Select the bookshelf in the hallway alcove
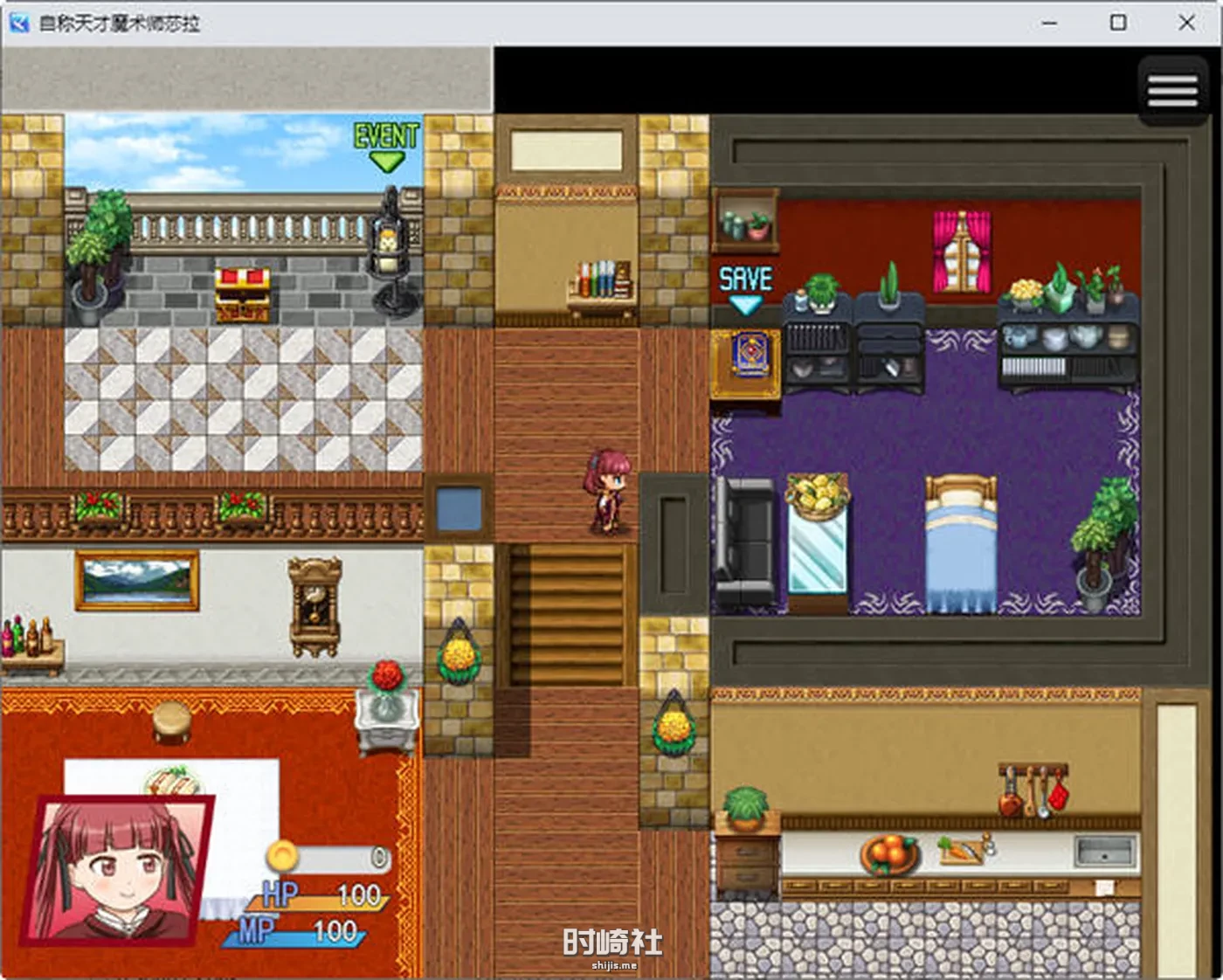The image size is (1223, 980). 601,288
